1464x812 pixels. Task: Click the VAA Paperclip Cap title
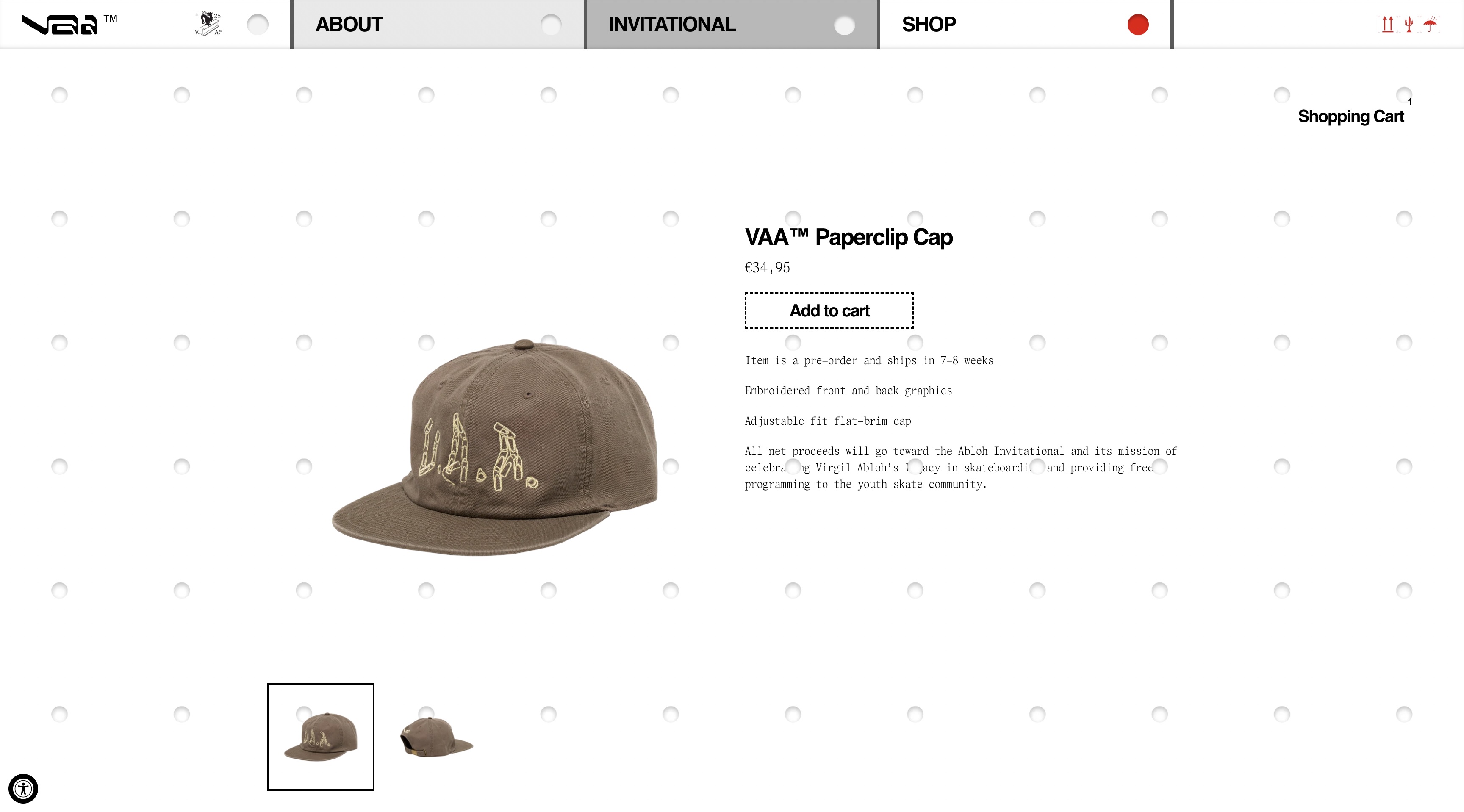click(x=848, y=237)
